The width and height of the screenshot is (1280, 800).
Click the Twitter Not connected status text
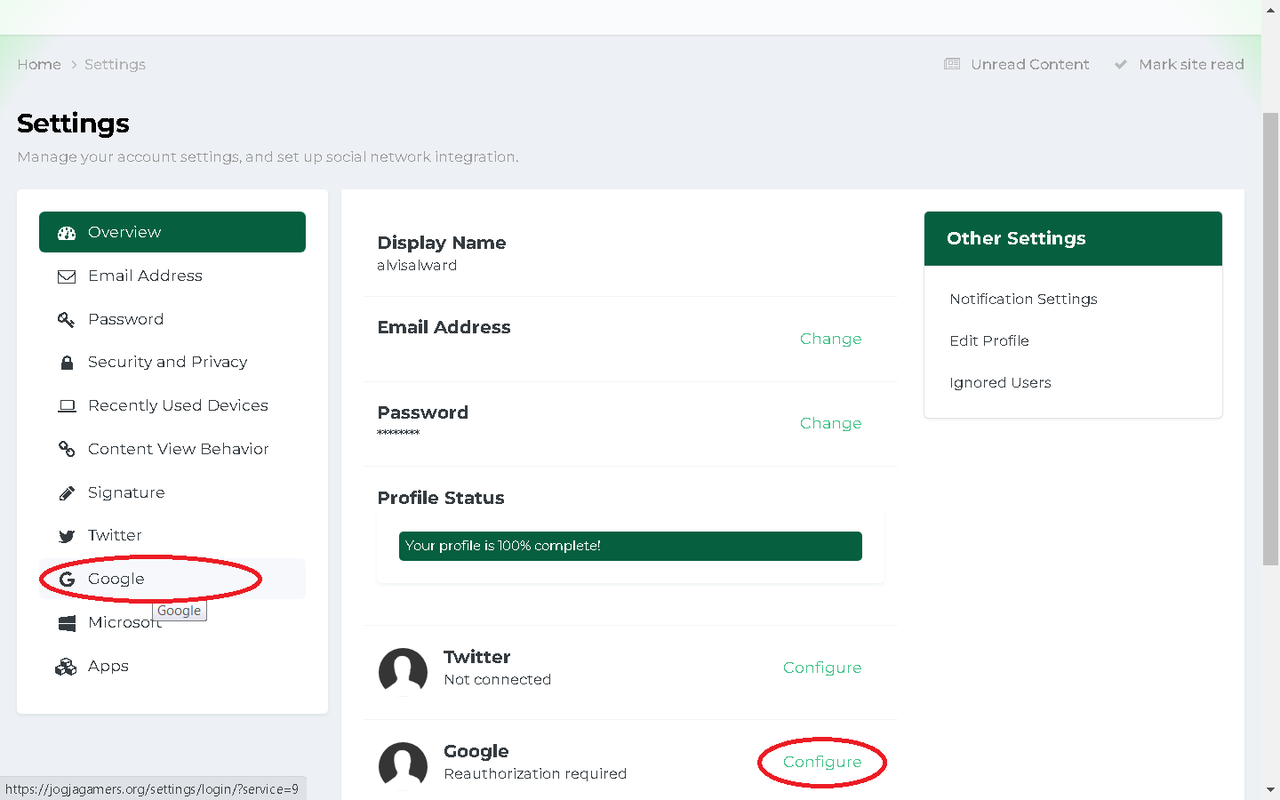497,680
